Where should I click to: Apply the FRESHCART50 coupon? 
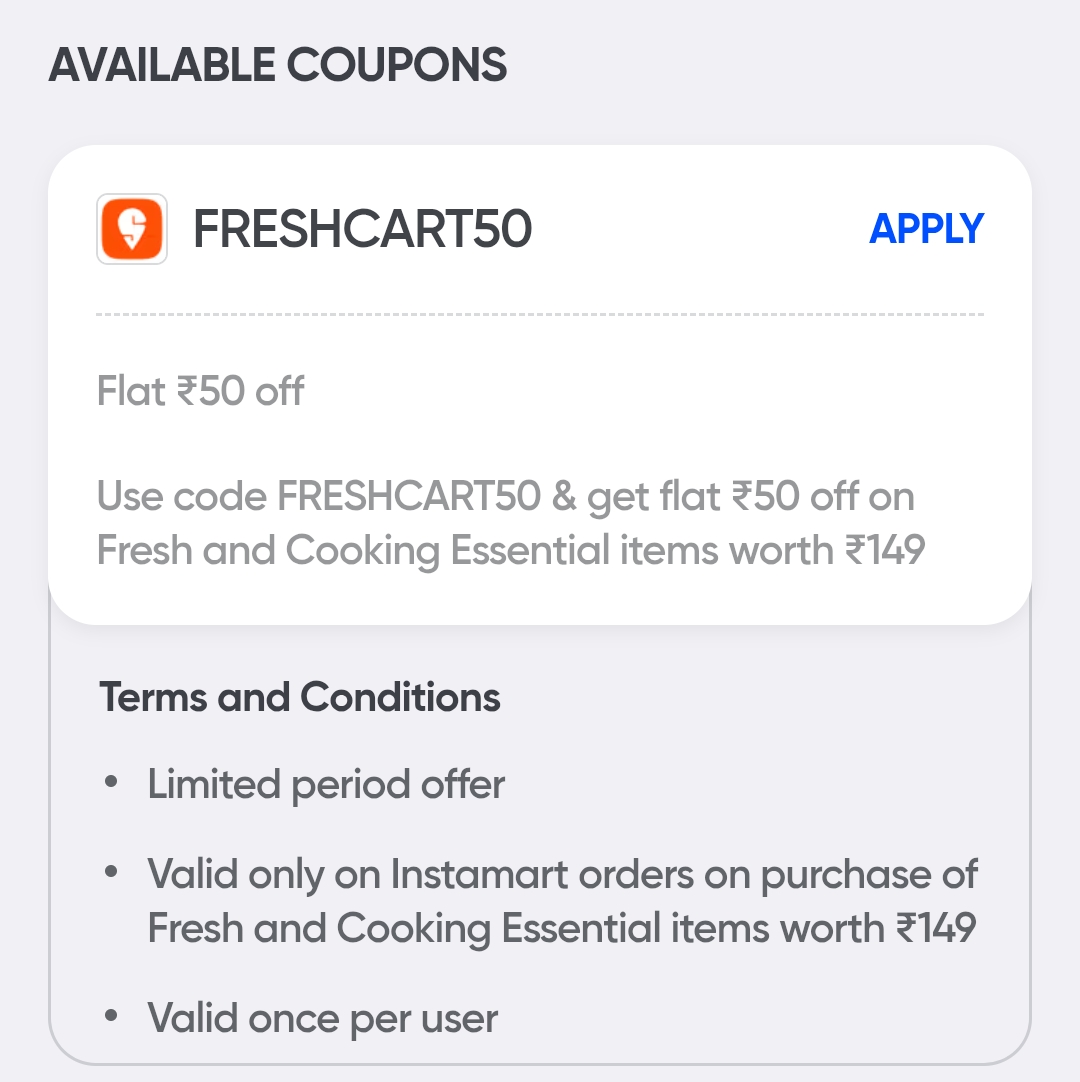926,229
